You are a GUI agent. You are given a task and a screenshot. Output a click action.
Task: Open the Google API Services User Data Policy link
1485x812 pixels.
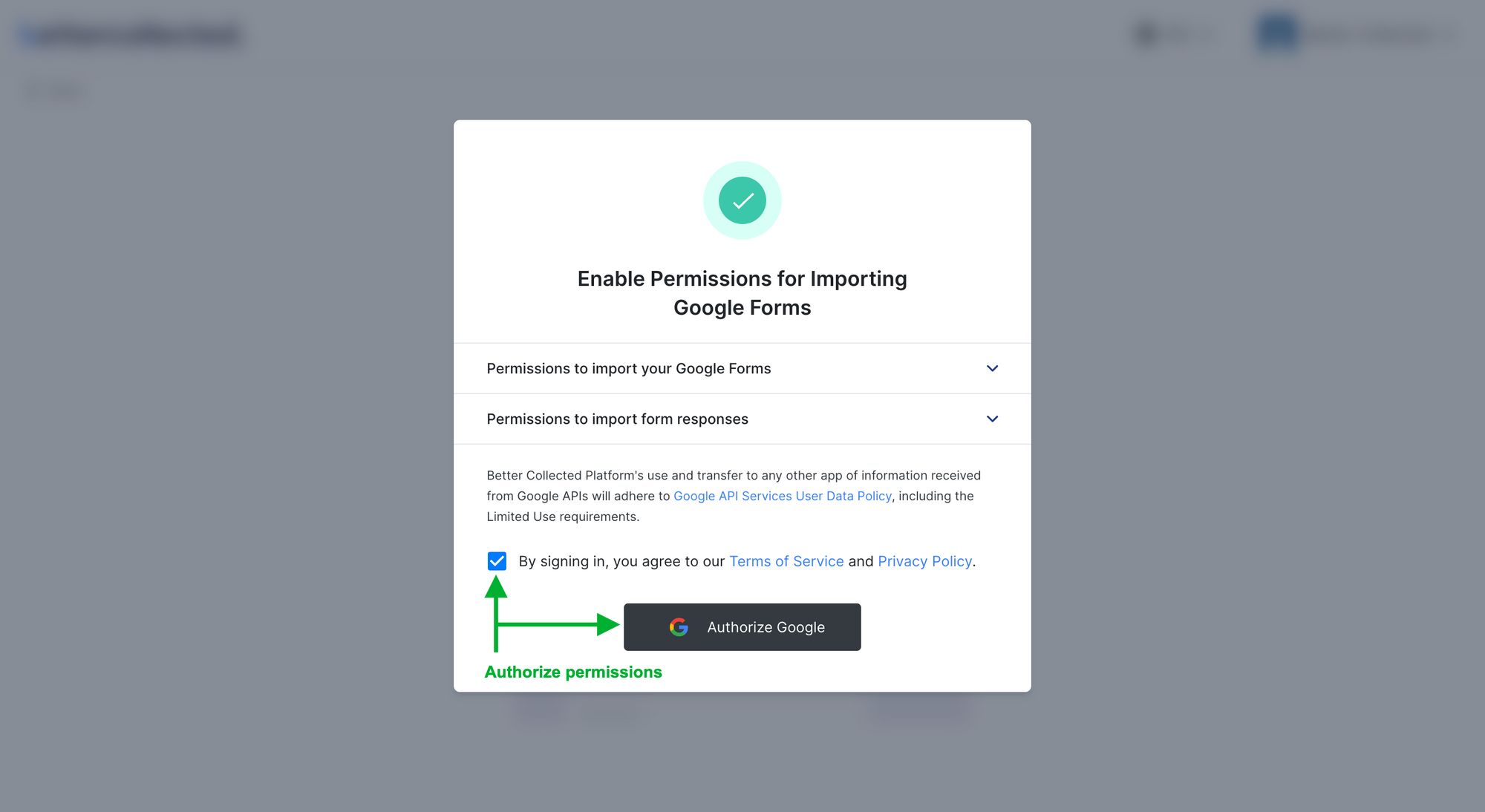tap(782, 496)
